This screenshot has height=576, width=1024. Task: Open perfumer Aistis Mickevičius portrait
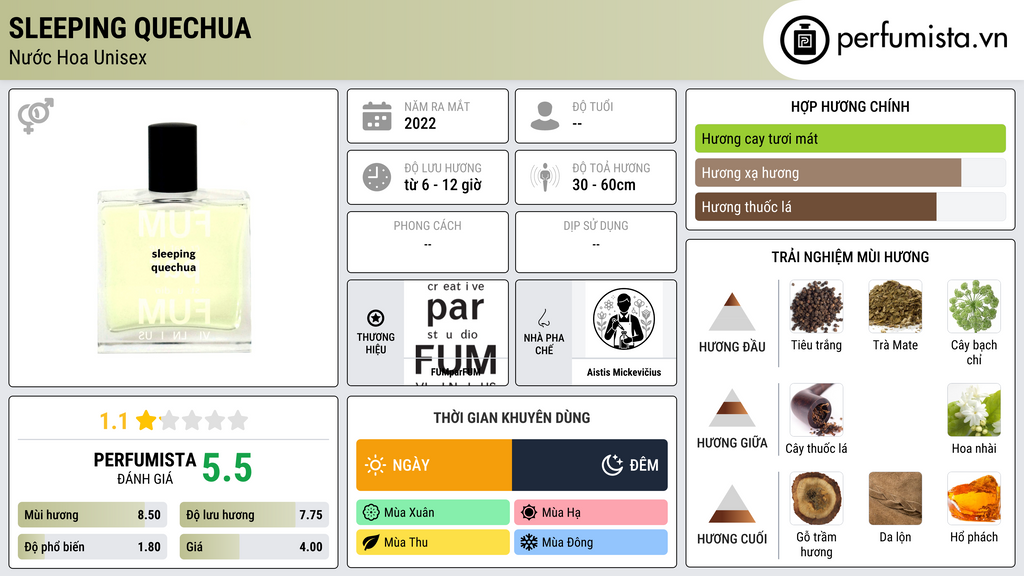tap(624, 320)
